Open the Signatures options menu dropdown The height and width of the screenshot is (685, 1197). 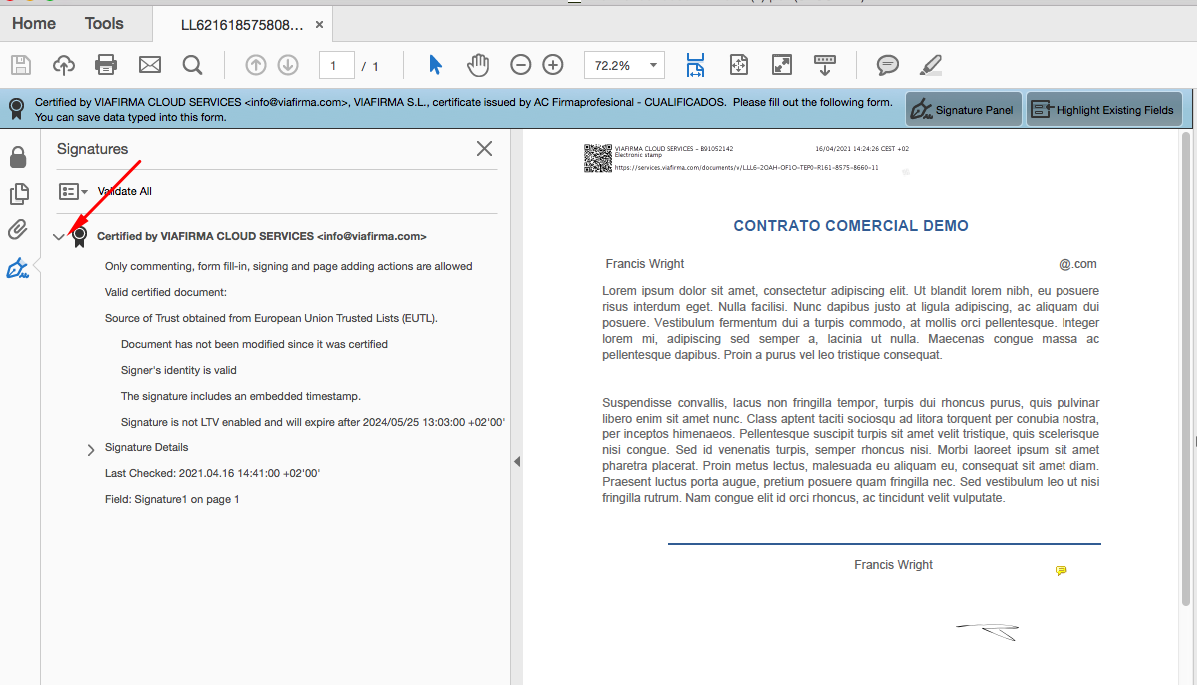[x=73, y=191]
